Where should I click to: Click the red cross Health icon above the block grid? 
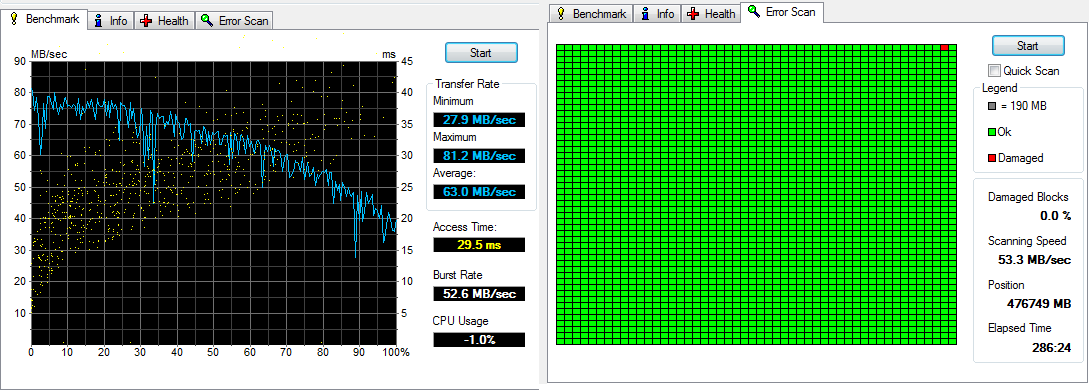[x=692, y=13]
